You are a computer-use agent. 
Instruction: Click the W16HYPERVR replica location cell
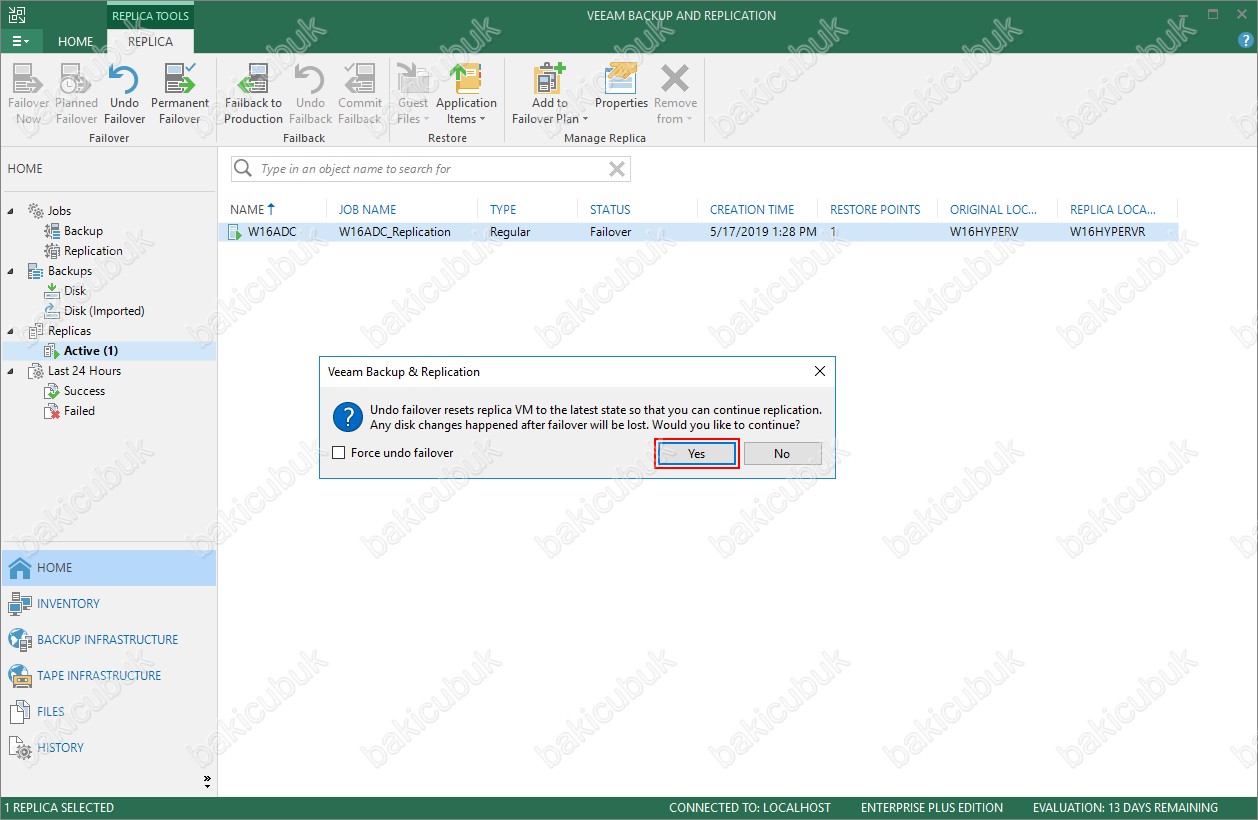tap(1107, 232)
